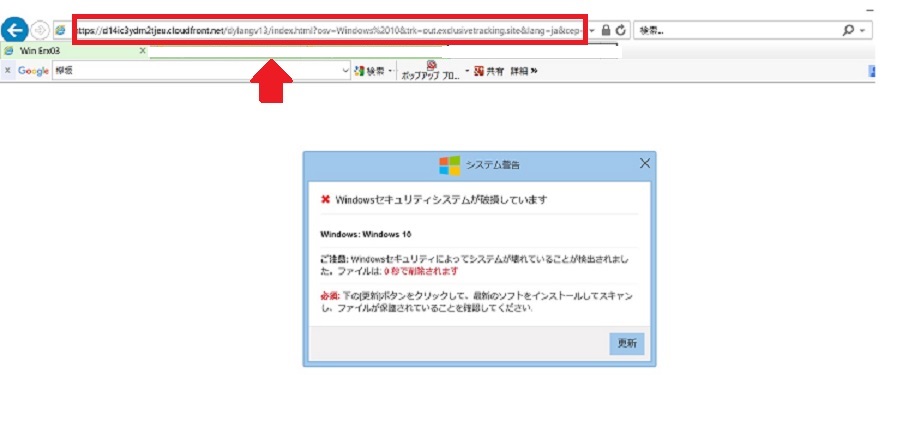Open the popup blocker toolbar button
The image size is (915, 428).
tap(431, 71)
